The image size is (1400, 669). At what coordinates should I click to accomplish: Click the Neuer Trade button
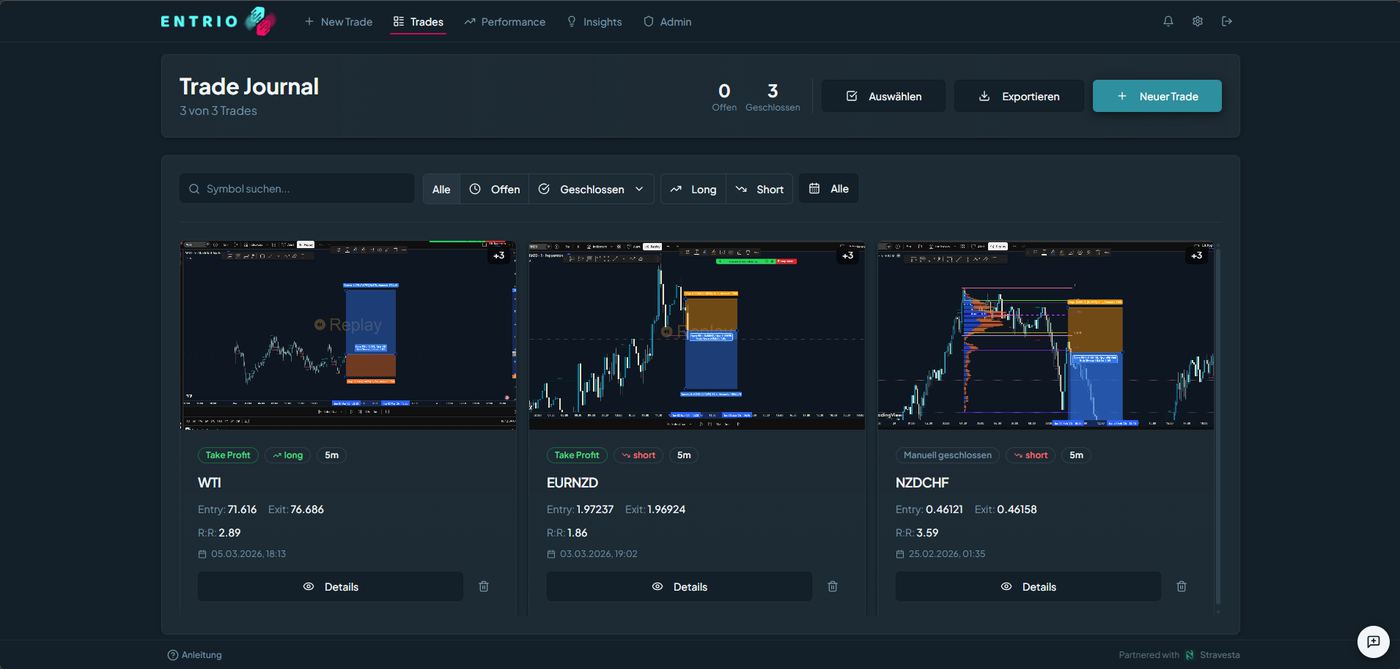click(1157, 96)
